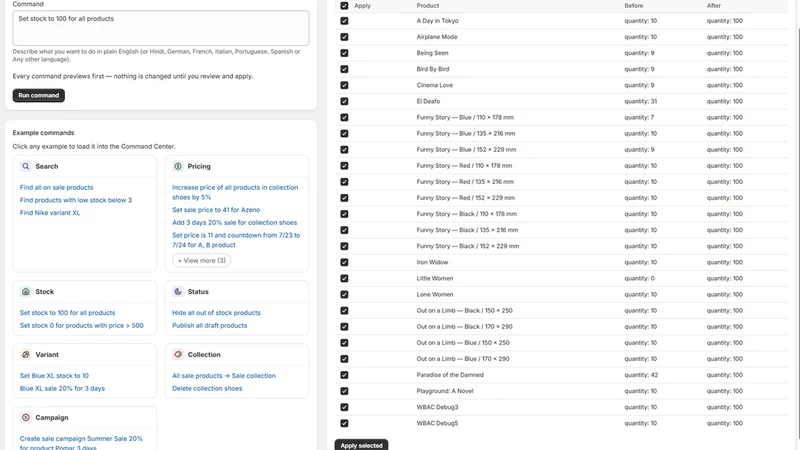The image size is (800, 450).
Task: Click the Apply selected button
Action: [361, 445]
